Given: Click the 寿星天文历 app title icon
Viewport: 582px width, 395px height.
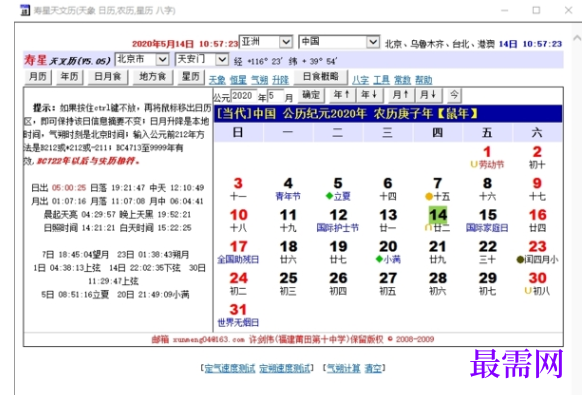Looking at the screenshot, I should pyautogui.click(x=25, y=10).
